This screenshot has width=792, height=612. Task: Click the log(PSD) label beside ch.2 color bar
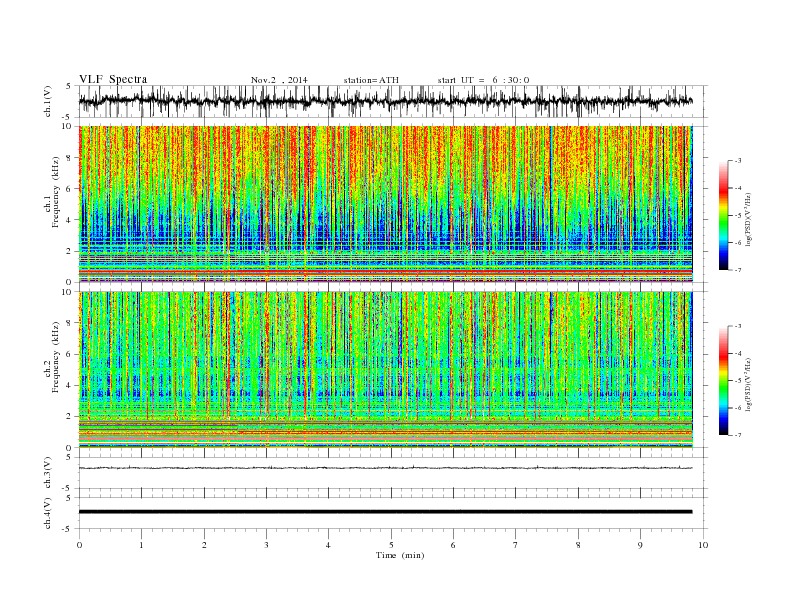pyautogui.click(x=749, y=385)
